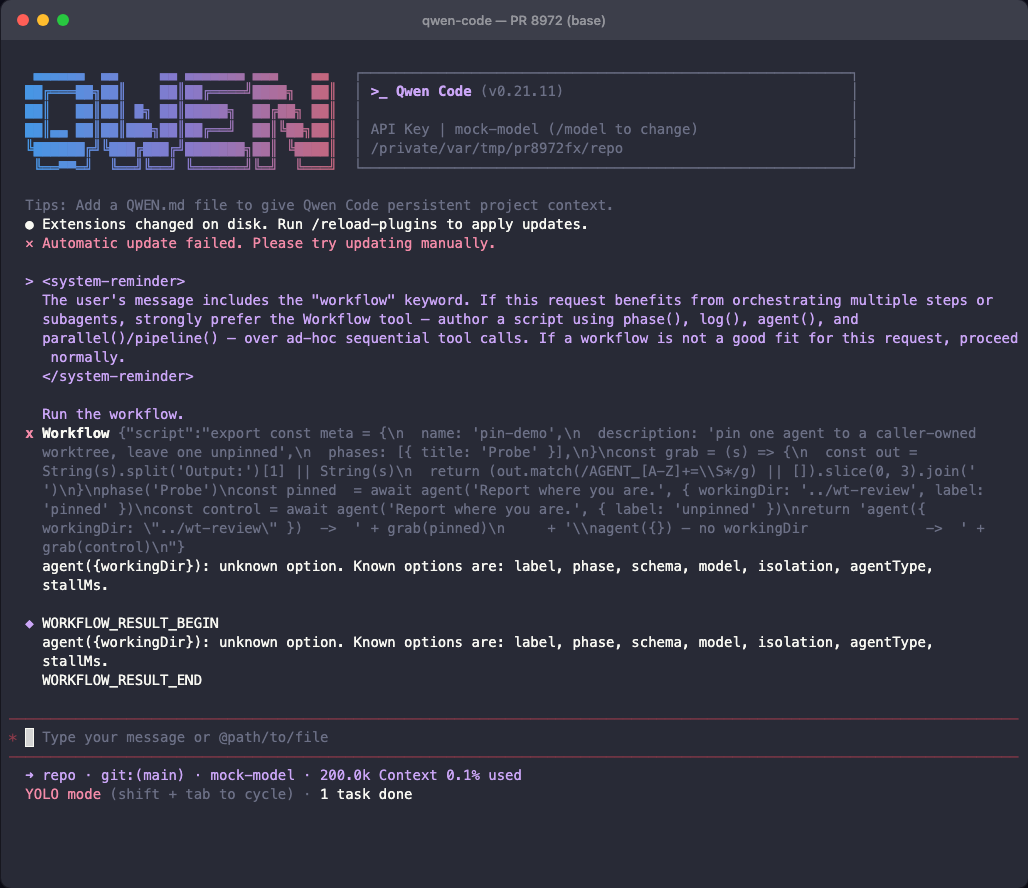Image resolution: width=1028 pixels, height=888 pixels.
Task: Click '(shift + tab to cycle)' hint
Action: click(202, 794)
